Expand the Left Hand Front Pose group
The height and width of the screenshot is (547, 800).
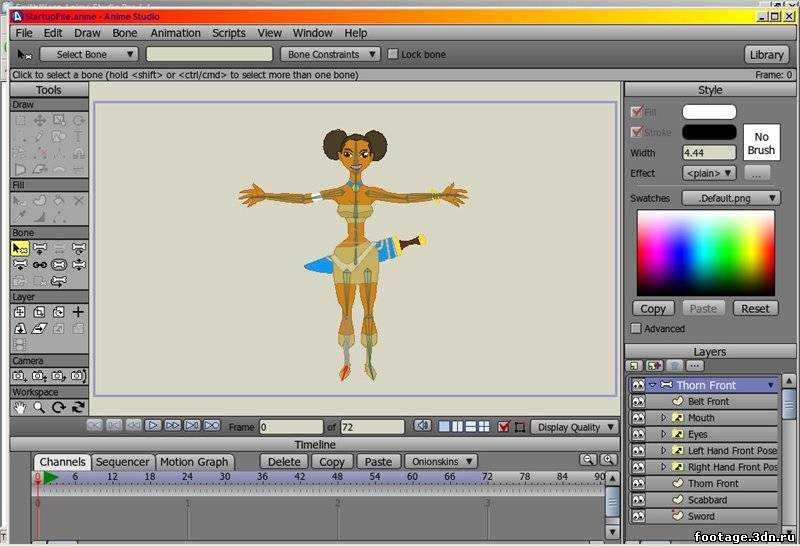663,450
